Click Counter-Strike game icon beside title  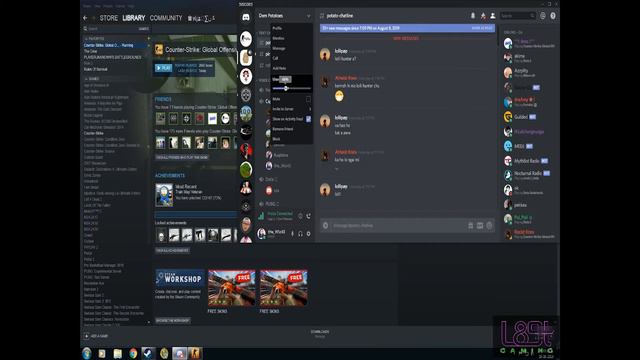click(159, 50)
